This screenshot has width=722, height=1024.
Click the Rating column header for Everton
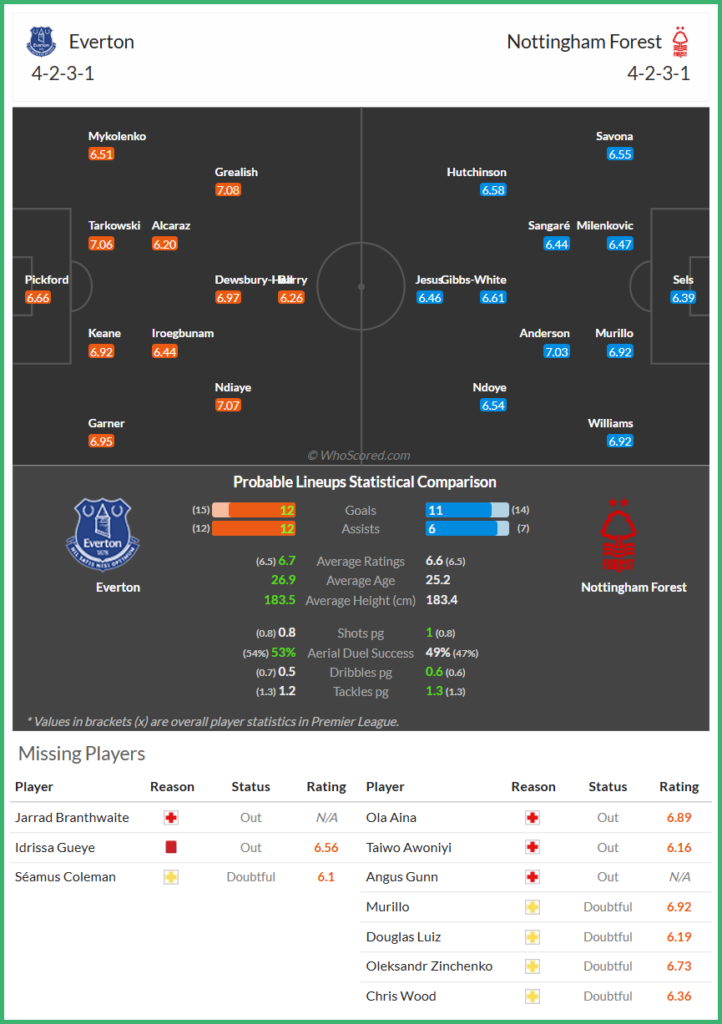click(x=326, y=787)
